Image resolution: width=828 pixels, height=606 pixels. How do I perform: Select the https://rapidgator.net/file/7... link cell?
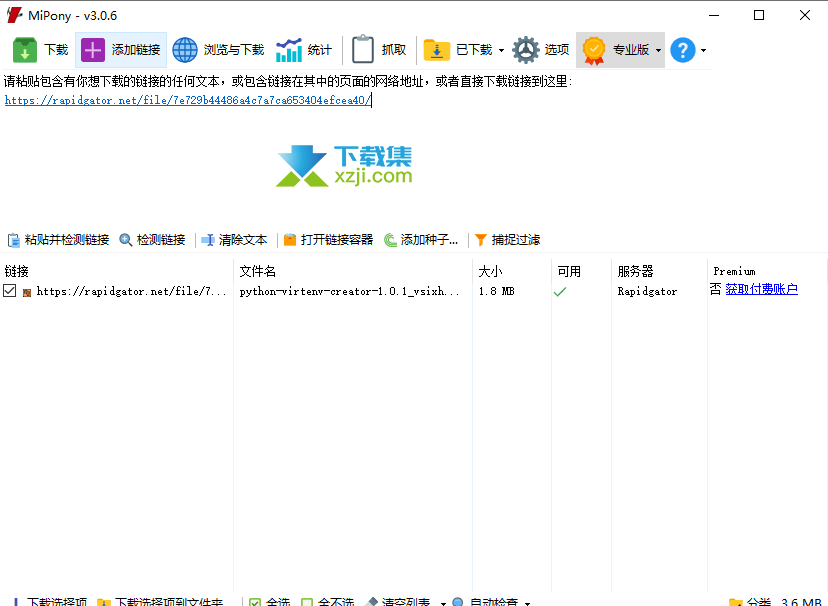click(131, 291)
